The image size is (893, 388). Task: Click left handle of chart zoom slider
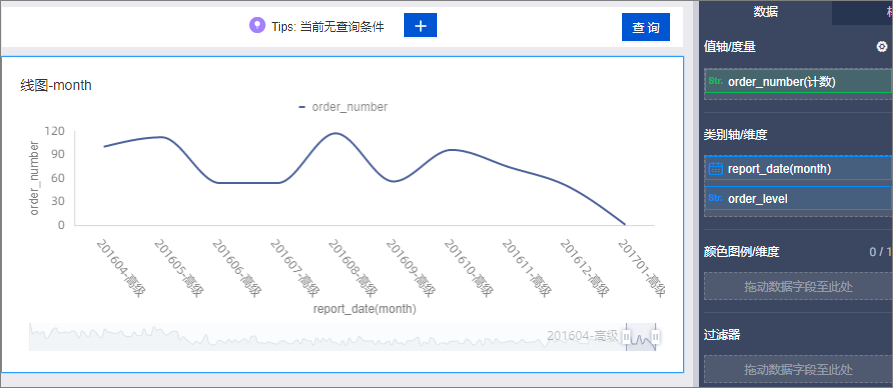coord(626,337)
